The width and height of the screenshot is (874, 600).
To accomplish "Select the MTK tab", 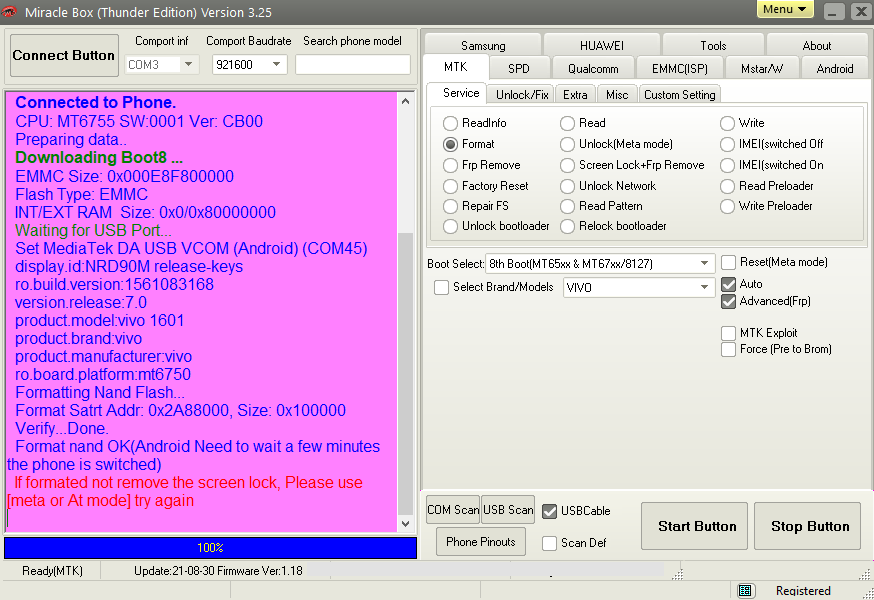I will 455,67.
